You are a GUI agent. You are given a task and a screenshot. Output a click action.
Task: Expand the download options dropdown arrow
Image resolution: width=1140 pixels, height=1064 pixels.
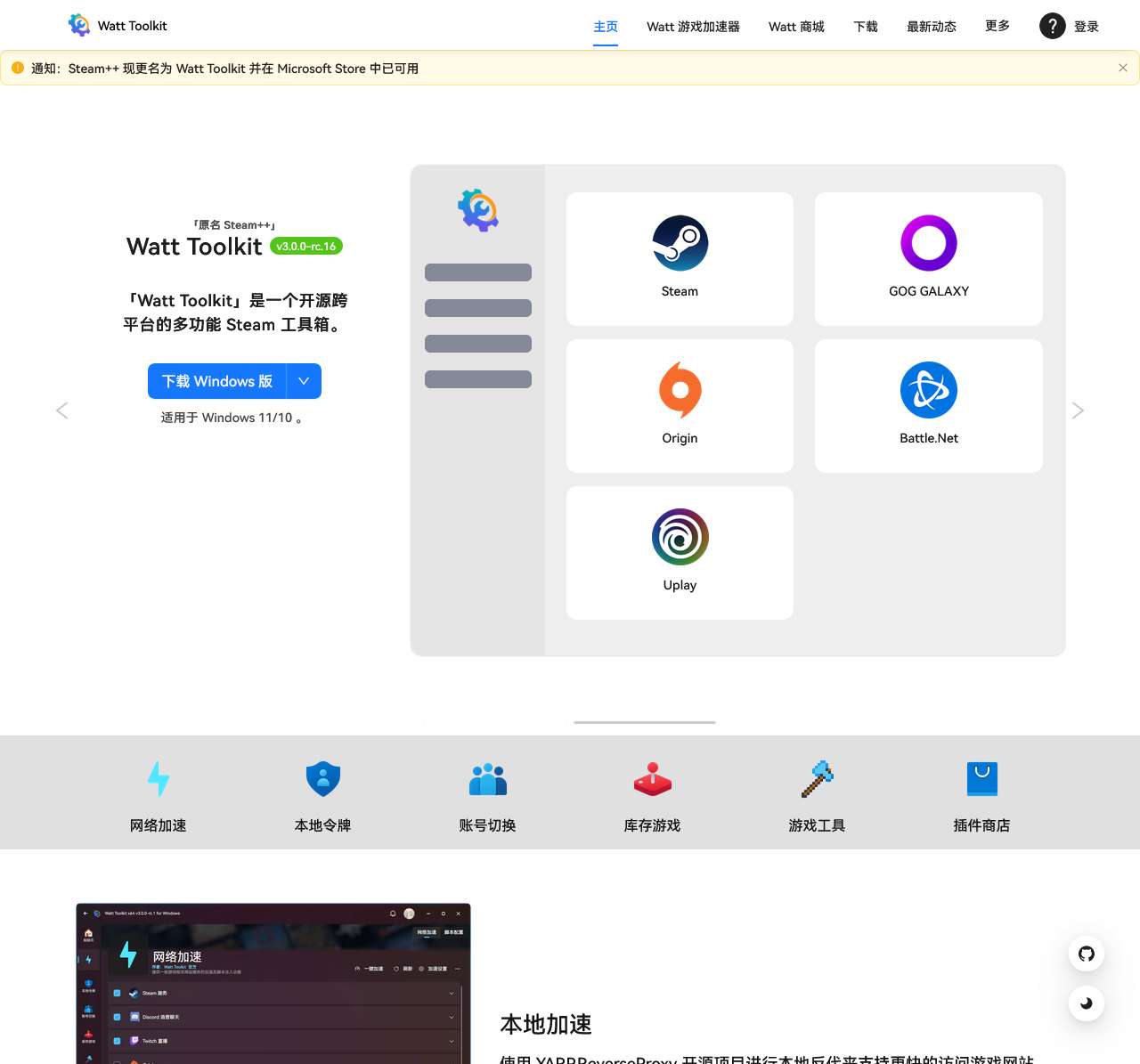pos(304,381)
